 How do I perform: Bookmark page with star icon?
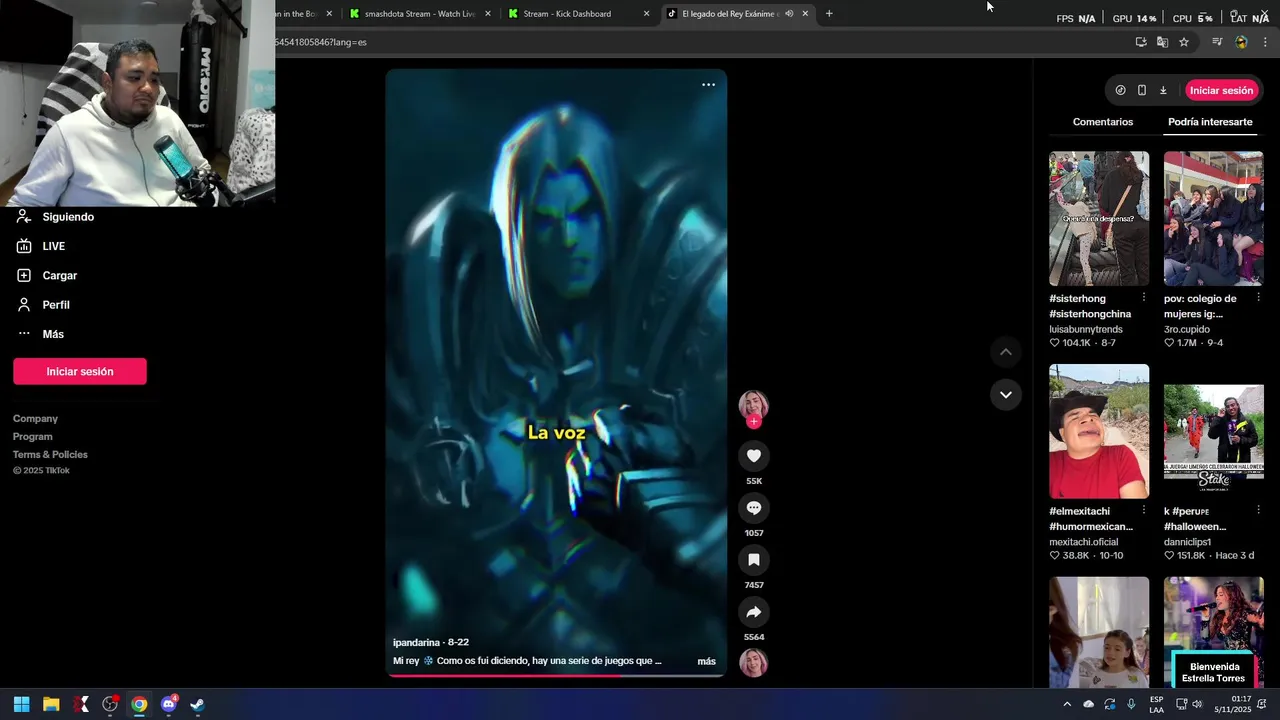[x=1184, y=42]
